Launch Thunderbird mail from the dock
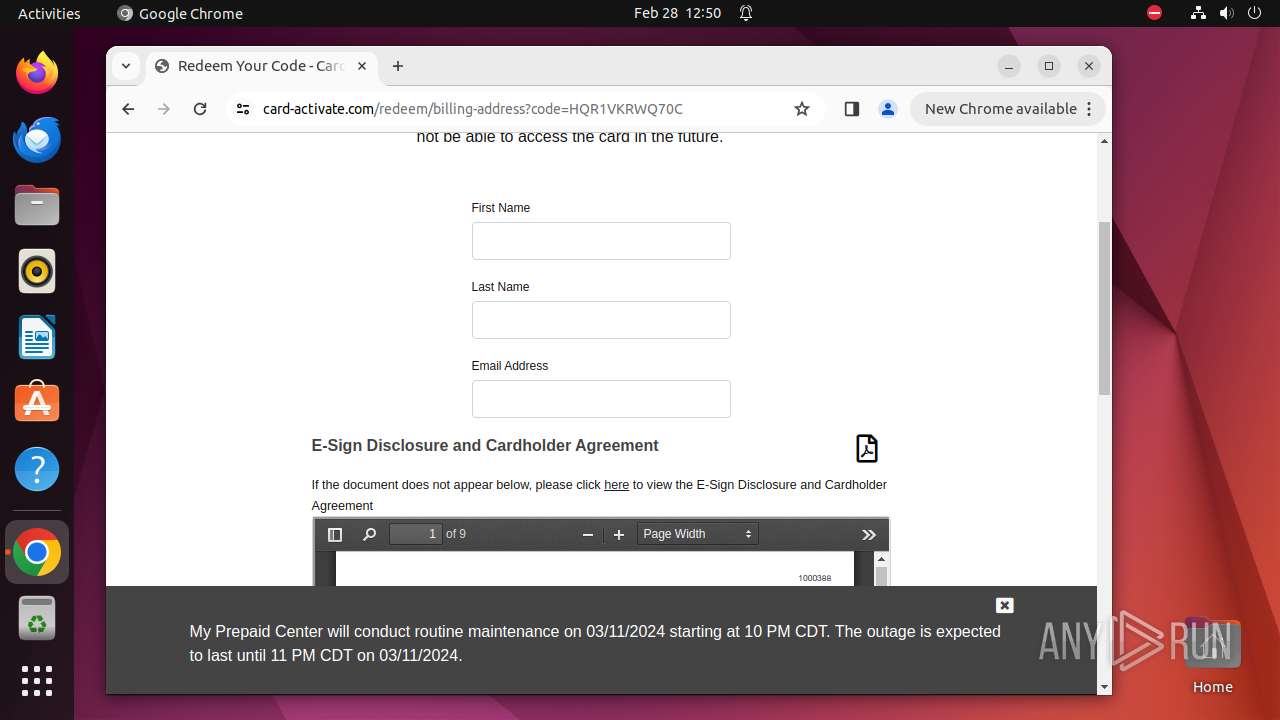 [37, 139]
